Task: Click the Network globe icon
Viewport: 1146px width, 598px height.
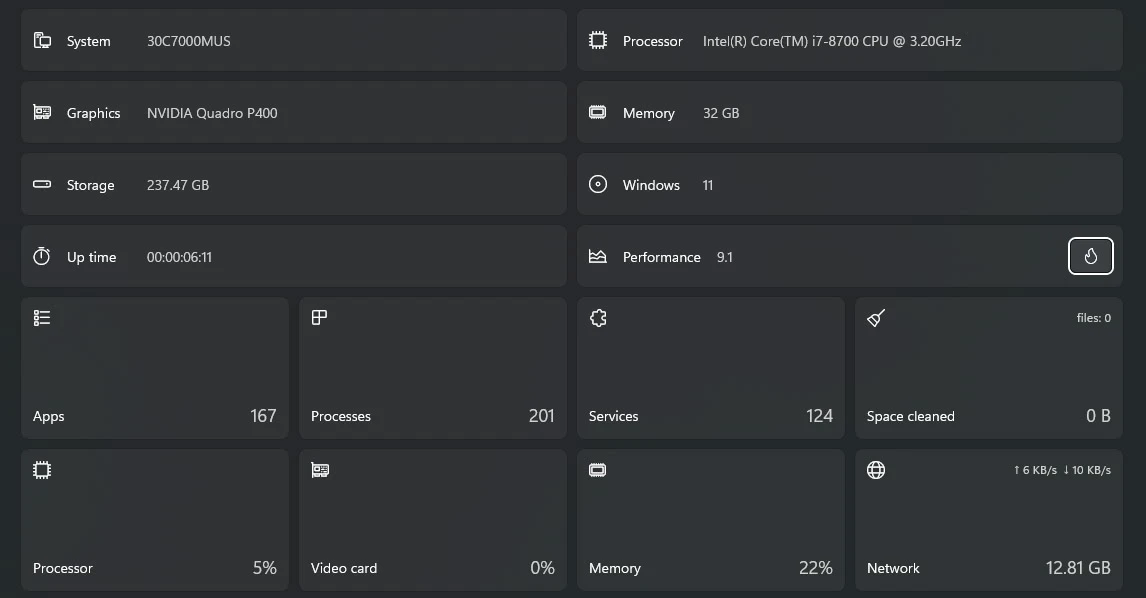Action: point(876,470)
